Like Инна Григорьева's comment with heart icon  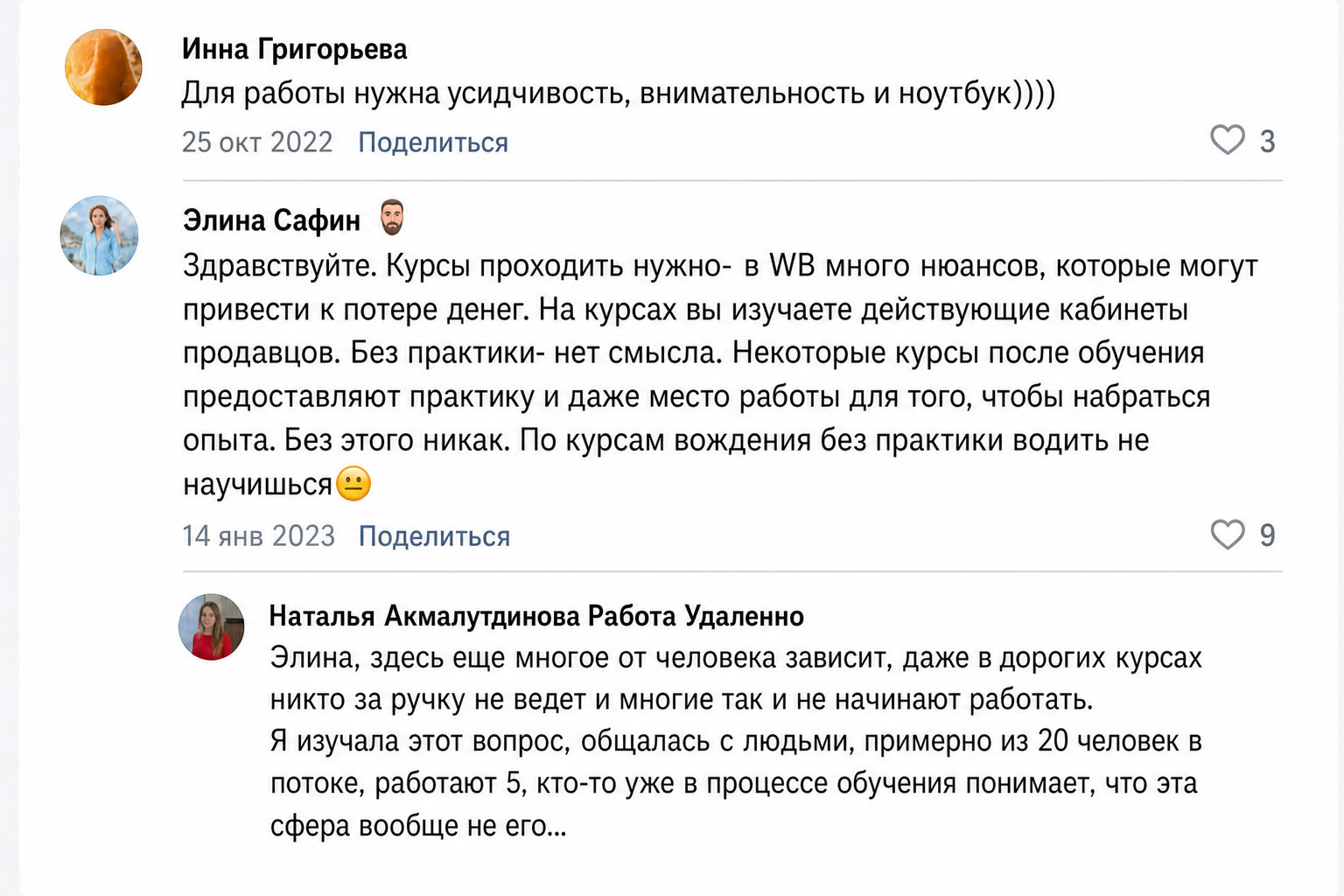[1227, 140]
